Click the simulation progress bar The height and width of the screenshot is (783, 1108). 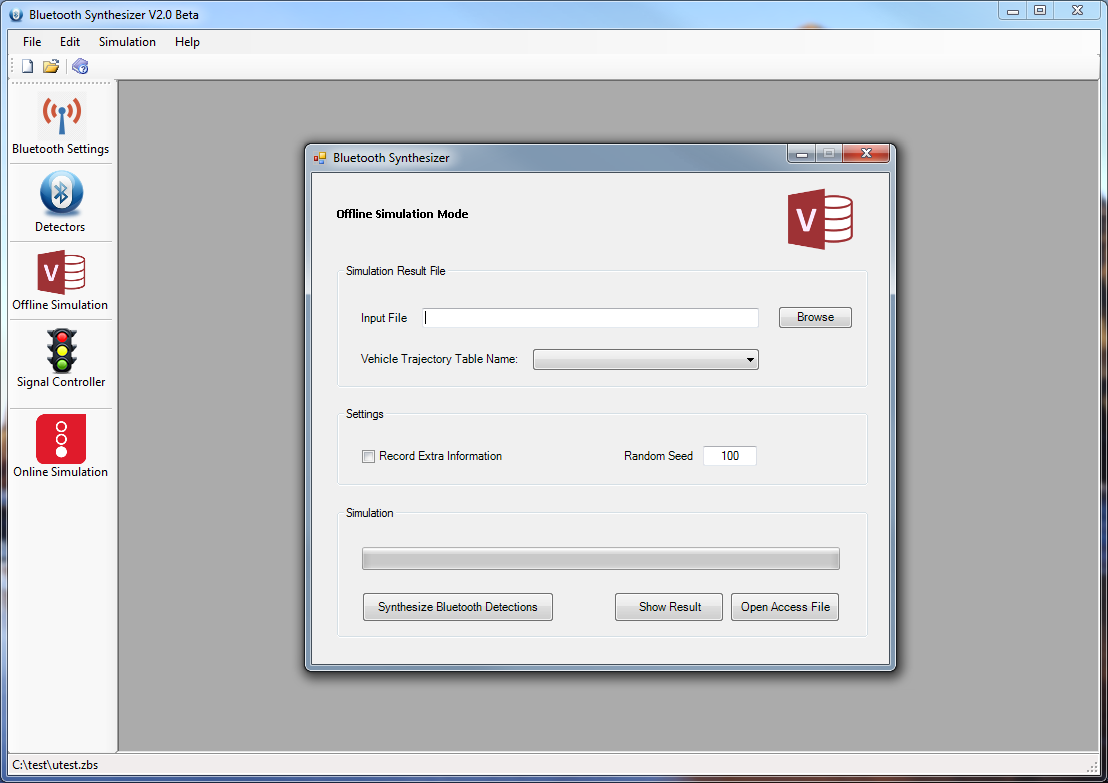pos(601,558)
